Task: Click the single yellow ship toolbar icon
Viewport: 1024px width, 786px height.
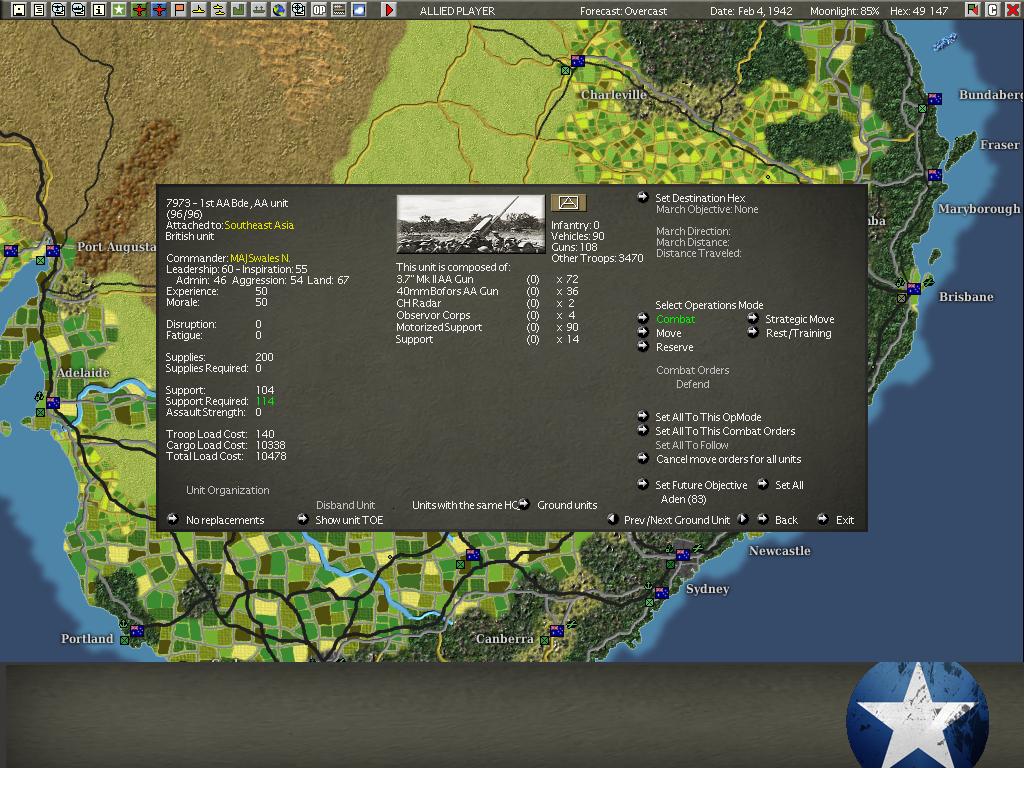Action: (x=199, y=10)
